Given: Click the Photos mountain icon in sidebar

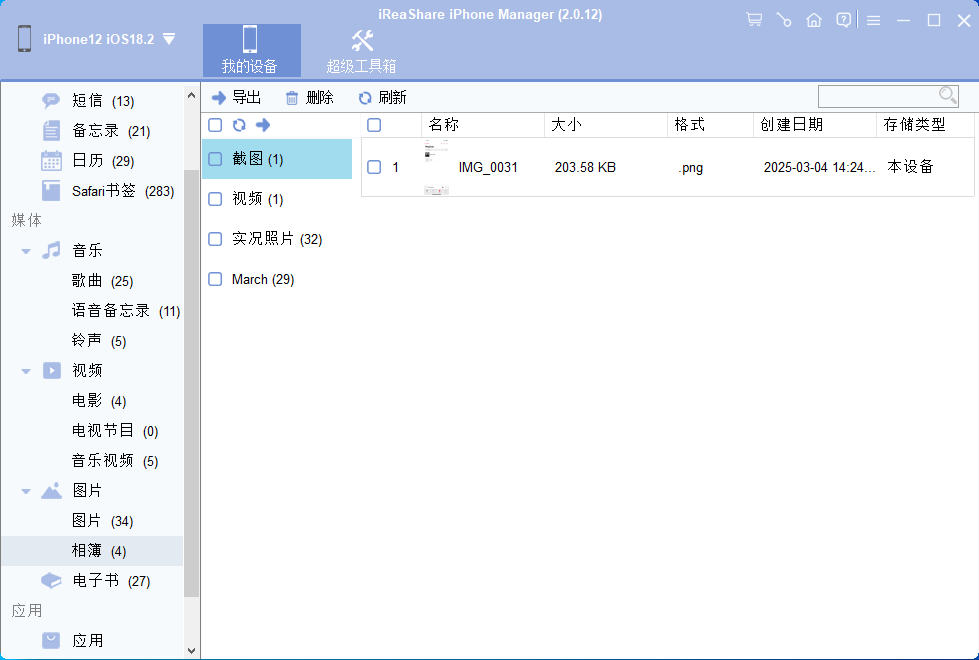Looking at the screenshot, I should (51, 490).
